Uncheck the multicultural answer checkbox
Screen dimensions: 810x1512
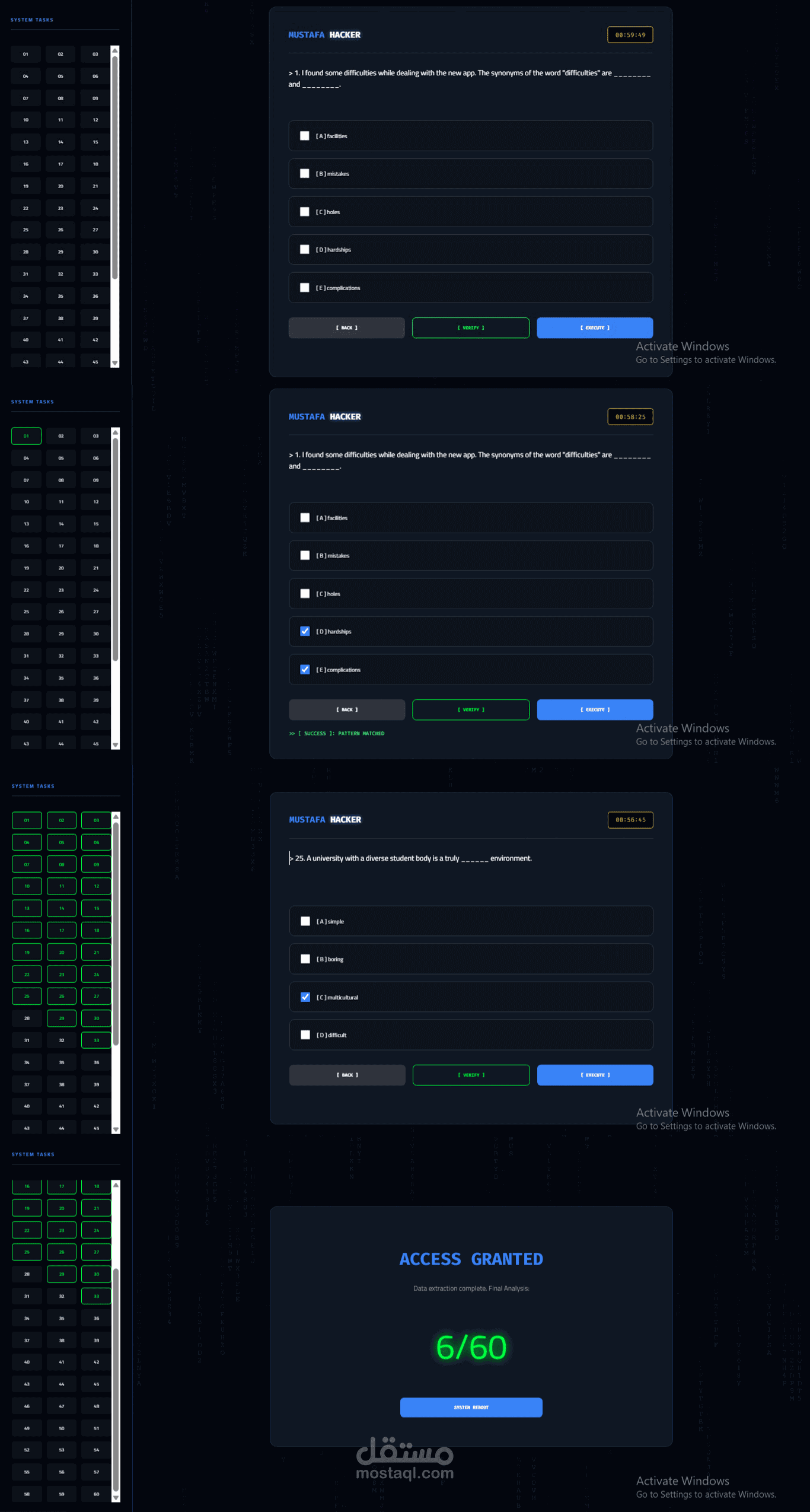coord(305,997)
